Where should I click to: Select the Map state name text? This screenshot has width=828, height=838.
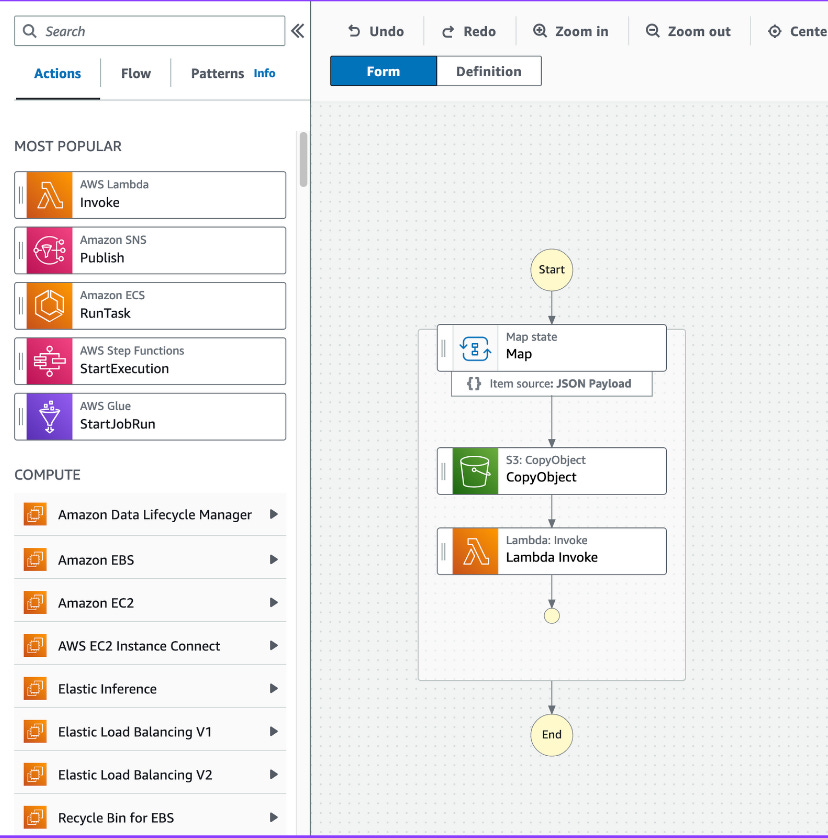519,354
